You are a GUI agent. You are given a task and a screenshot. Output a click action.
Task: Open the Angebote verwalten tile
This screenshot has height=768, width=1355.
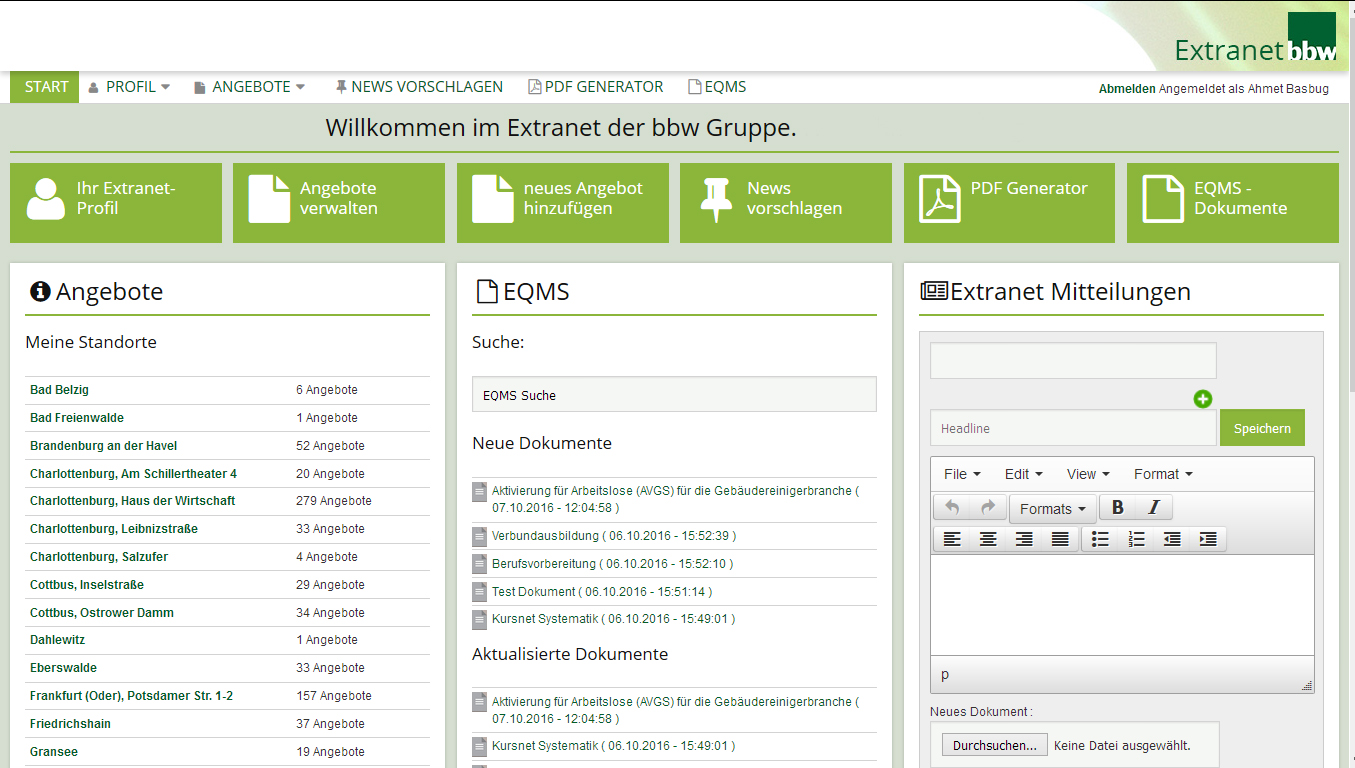coord(339,203)
